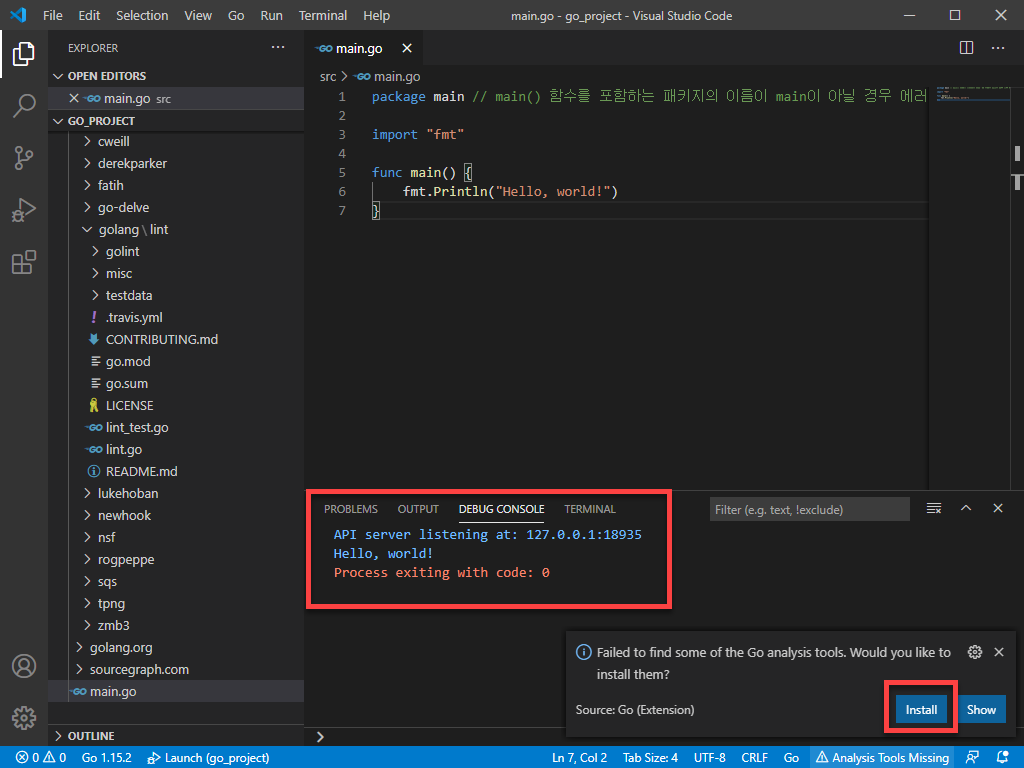Maximize the bottom panel size
Screen dimensions: 1024x768
coord(966,508)
